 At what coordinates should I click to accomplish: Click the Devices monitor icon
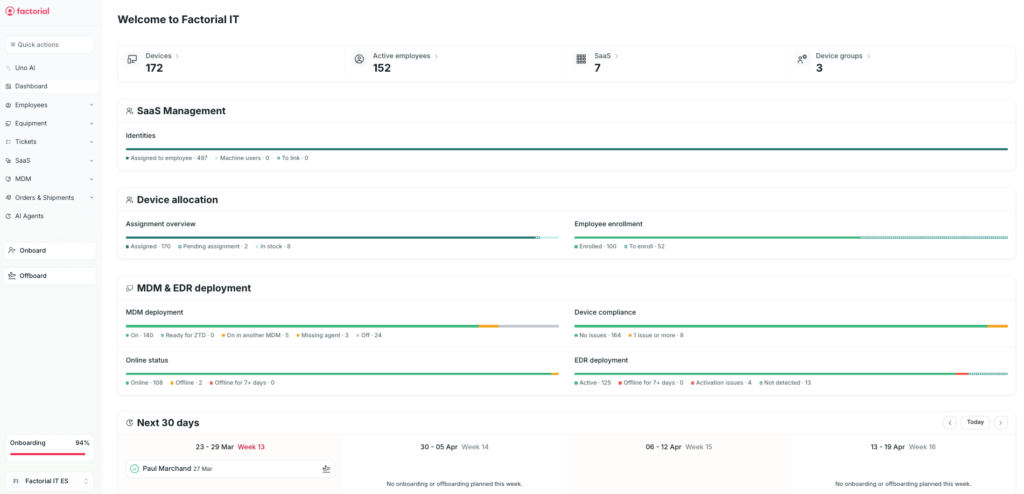coord(132,60)
